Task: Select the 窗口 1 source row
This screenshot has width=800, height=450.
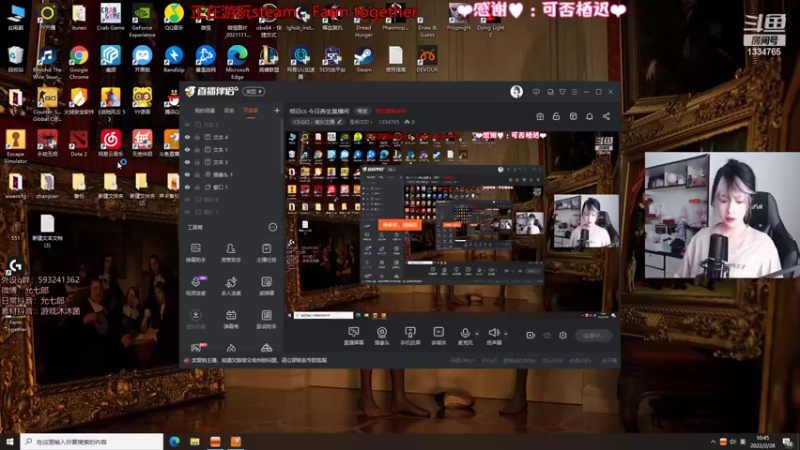Action: (232, 187)
